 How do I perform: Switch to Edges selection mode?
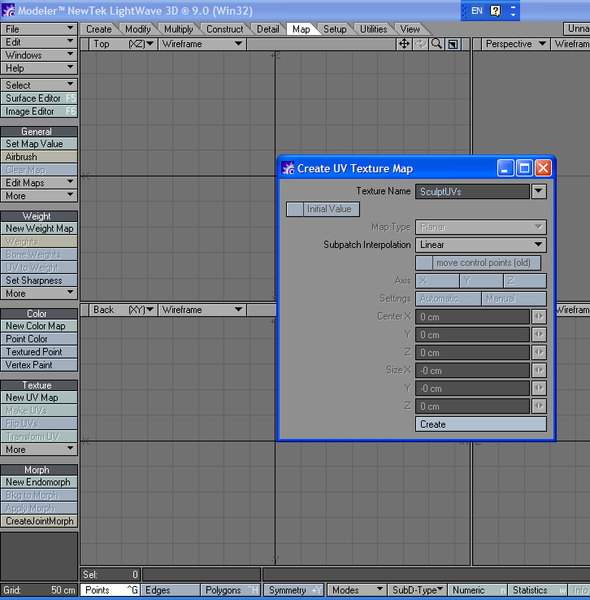(171, 590)
